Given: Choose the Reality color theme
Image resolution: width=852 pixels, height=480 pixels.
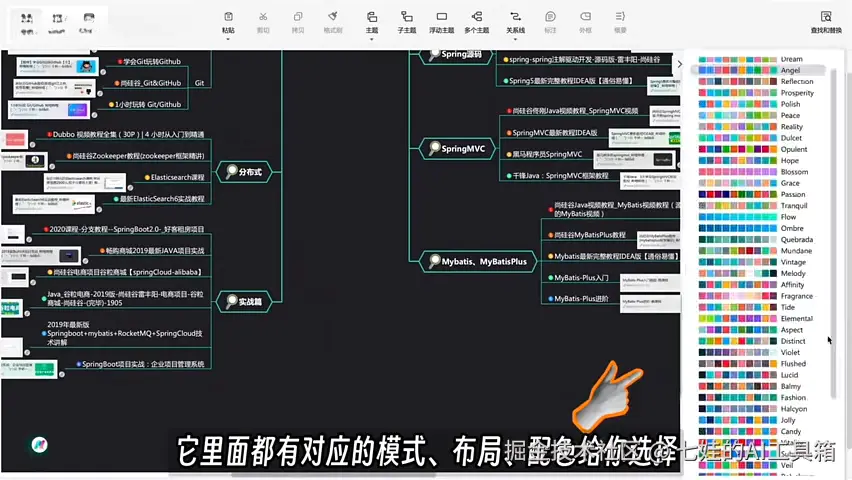Looking at the screenshot, I should 750,127.
